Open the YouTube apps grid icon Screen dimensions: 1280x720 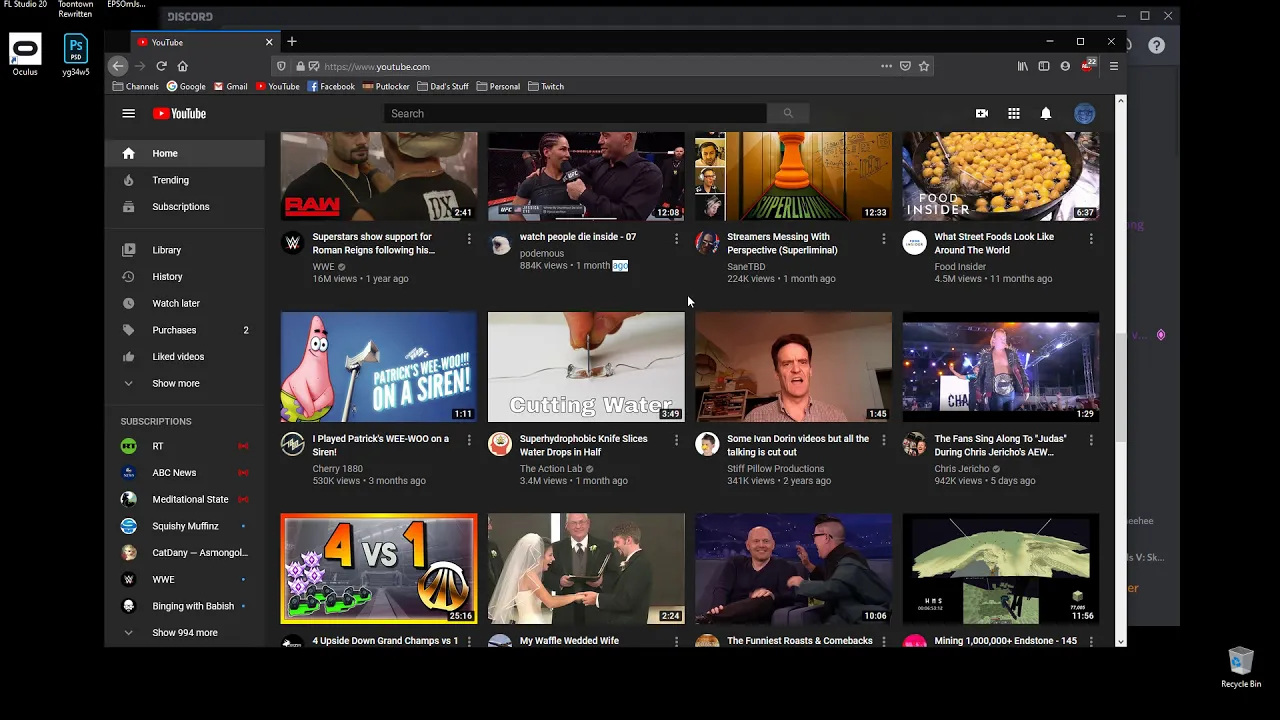pos(1014,113)
